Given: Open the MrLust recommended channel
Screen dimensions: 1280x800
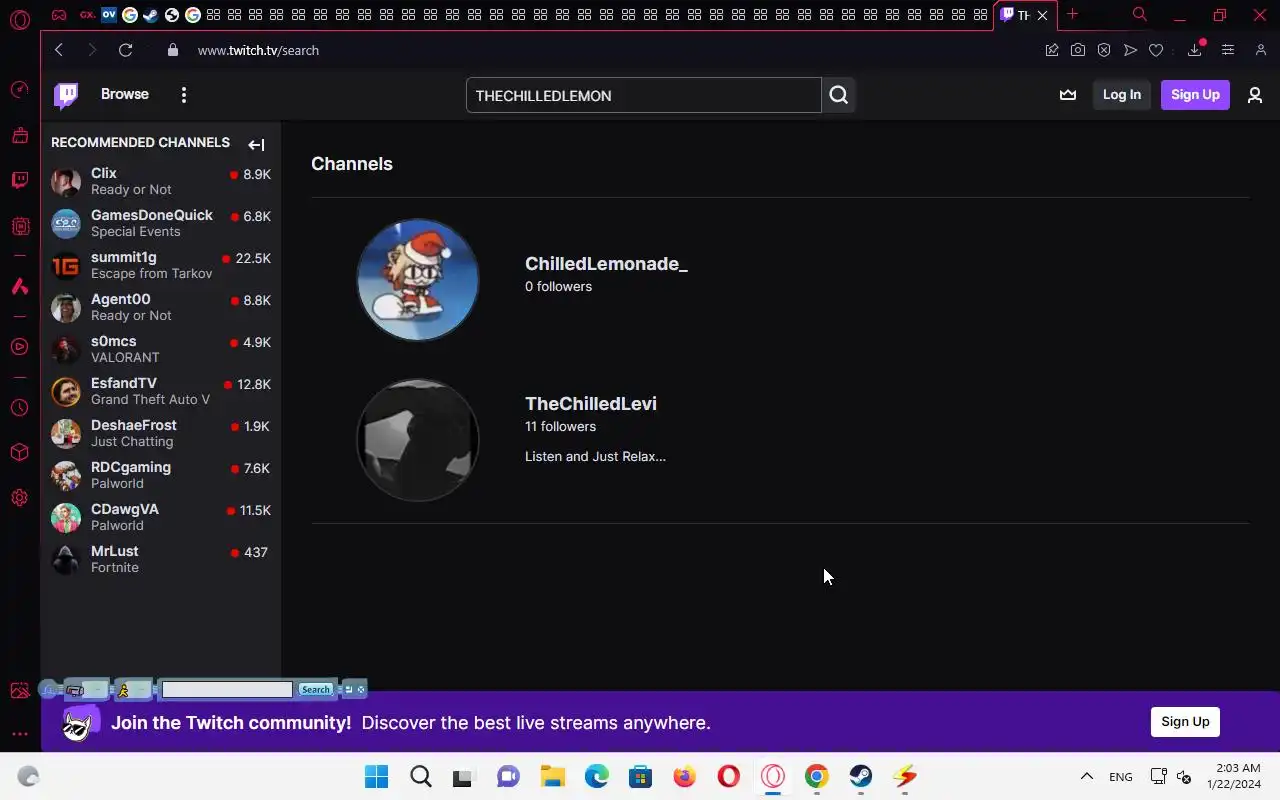Looking at the screenshot, I should 161,559.
